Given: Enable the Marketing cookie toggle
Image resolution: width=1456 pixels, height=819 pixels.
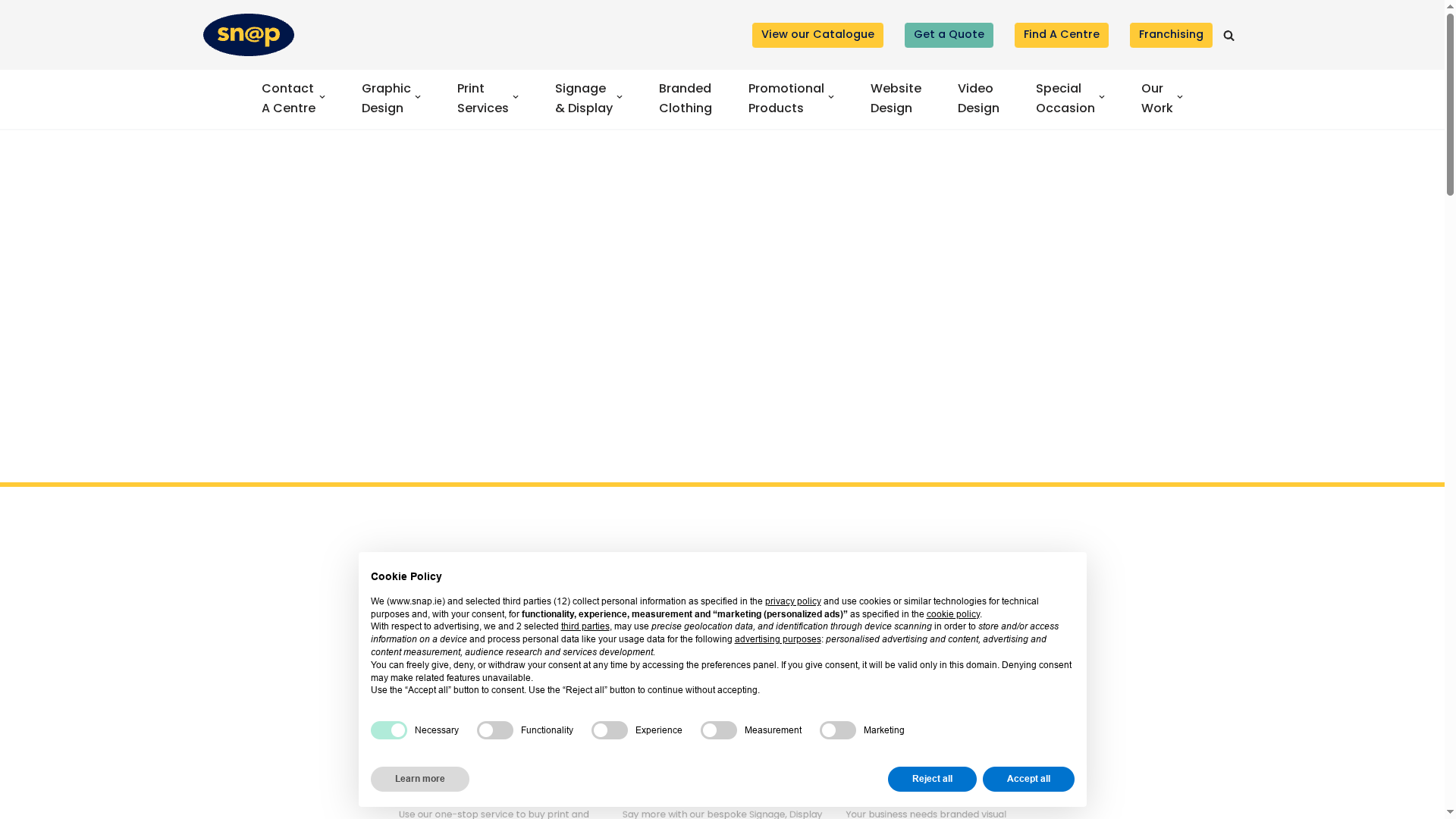Looking at the screenshot, I should [837, 730].
